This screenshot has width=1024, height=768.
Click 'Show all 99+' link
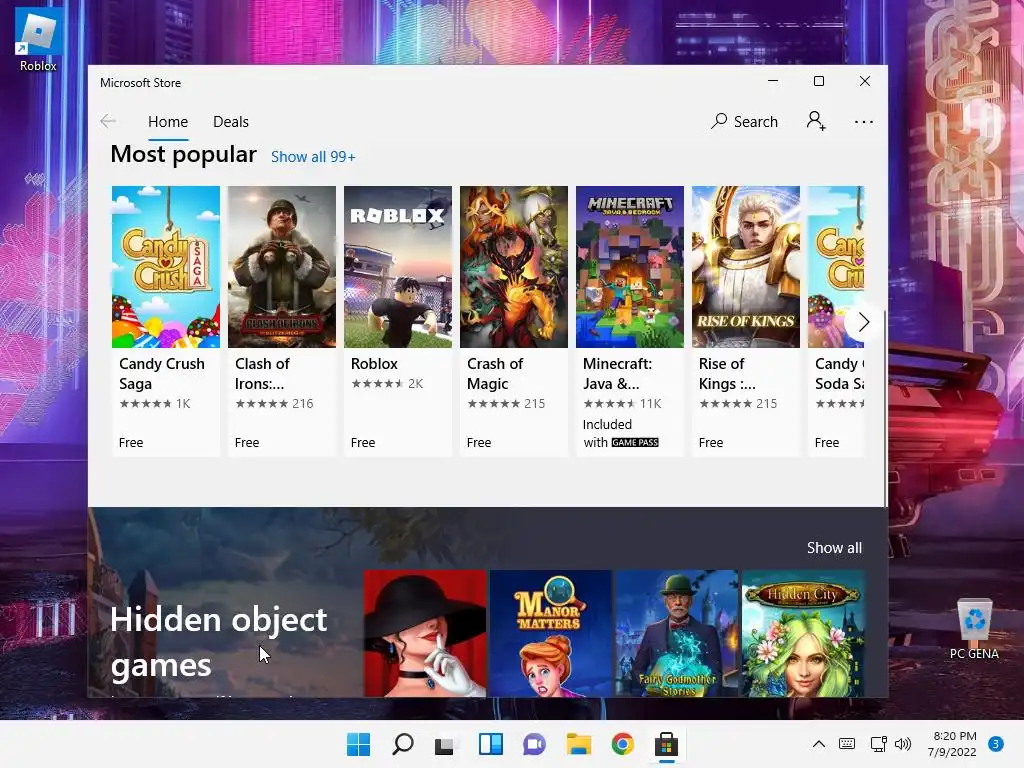coord(313,157)
